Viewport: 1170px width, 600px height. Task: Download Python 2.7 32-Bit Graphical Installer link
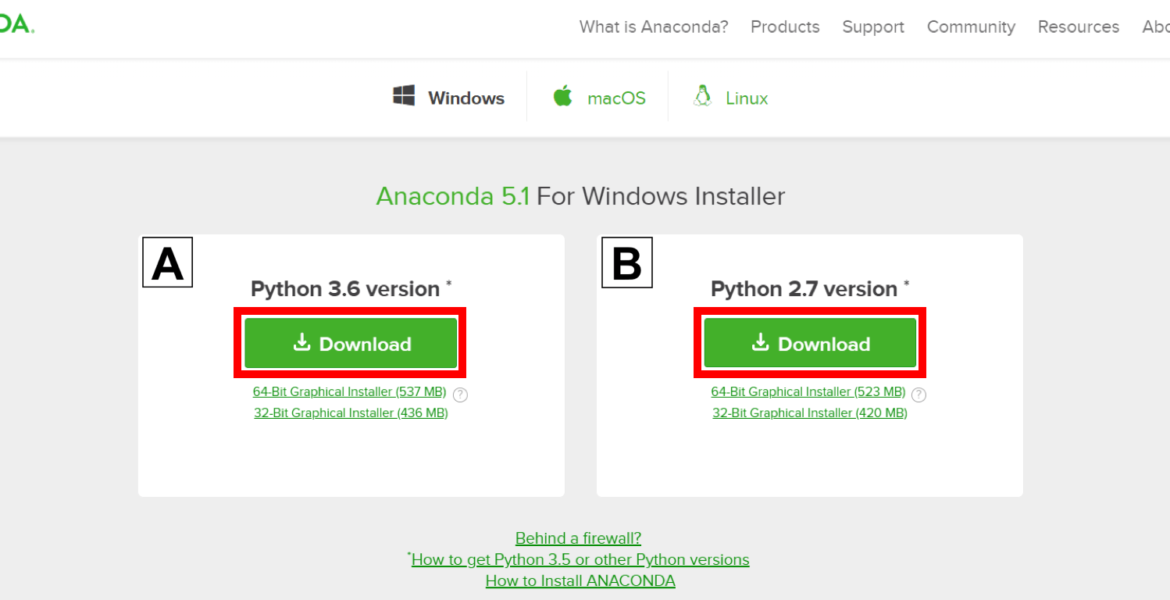click(x=810, y=413)
